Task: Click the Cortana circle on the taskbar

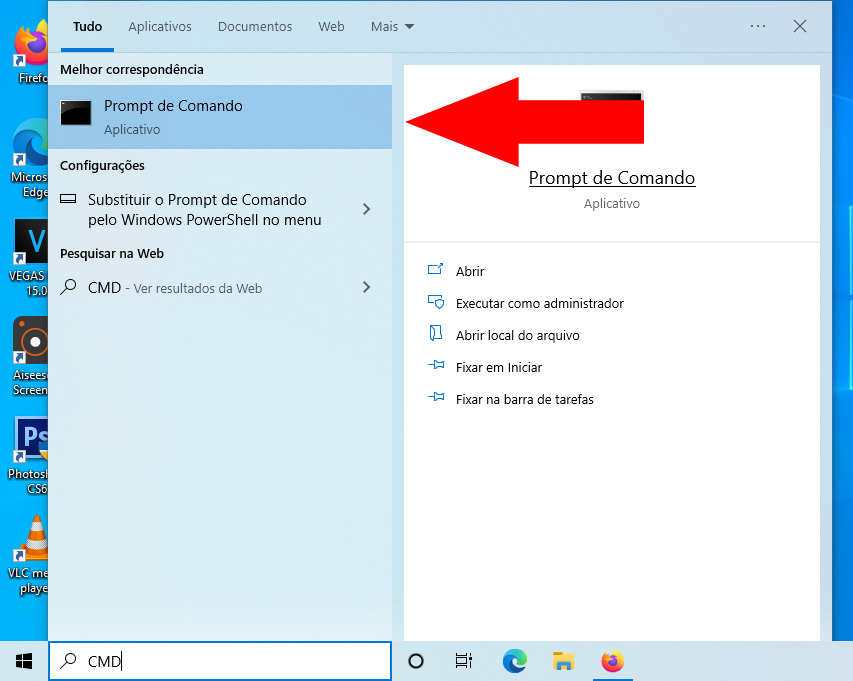Action: pos(415,661)
